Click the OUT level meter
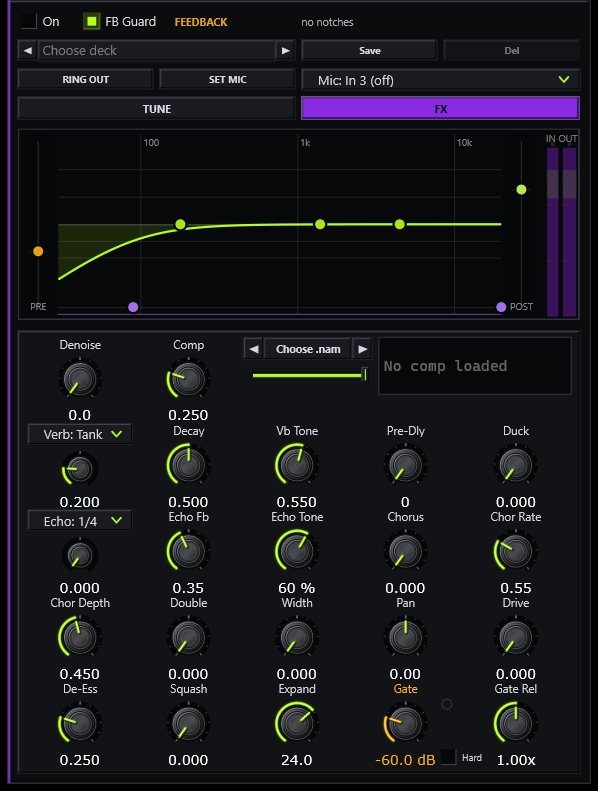Image resolution: width=598 pixels, height=791 pixels. (569, 232)
